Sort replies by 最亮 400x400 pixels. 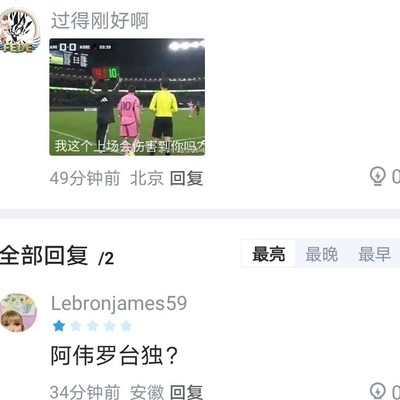click(x=269, y=254)
